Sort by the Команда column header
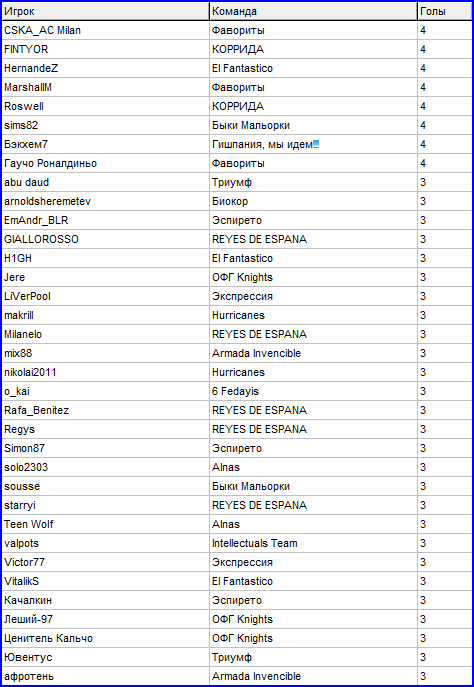Viewport: 474px width, 687px height. tap(314, 11)
